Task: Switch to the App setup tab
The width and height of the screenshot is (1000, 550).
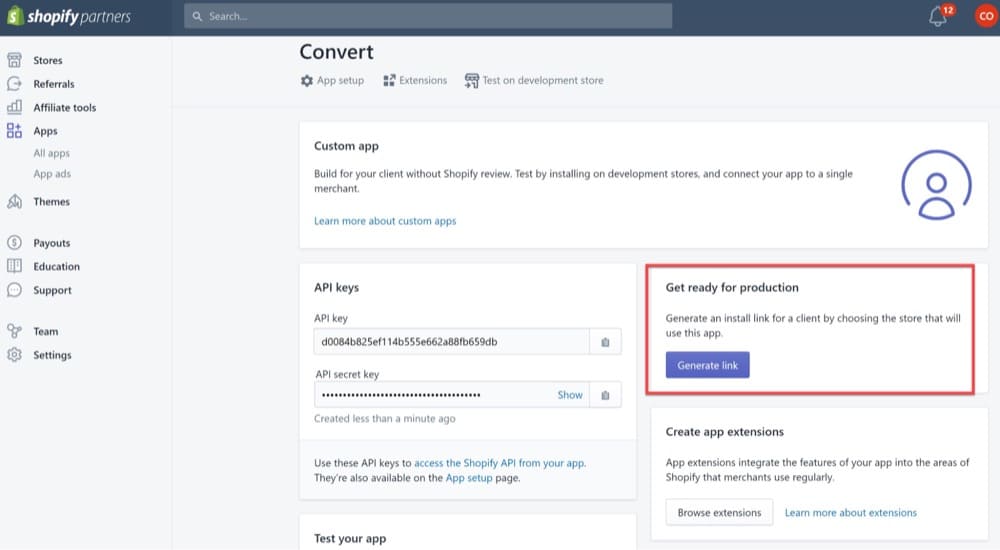Action: (333, 80)
